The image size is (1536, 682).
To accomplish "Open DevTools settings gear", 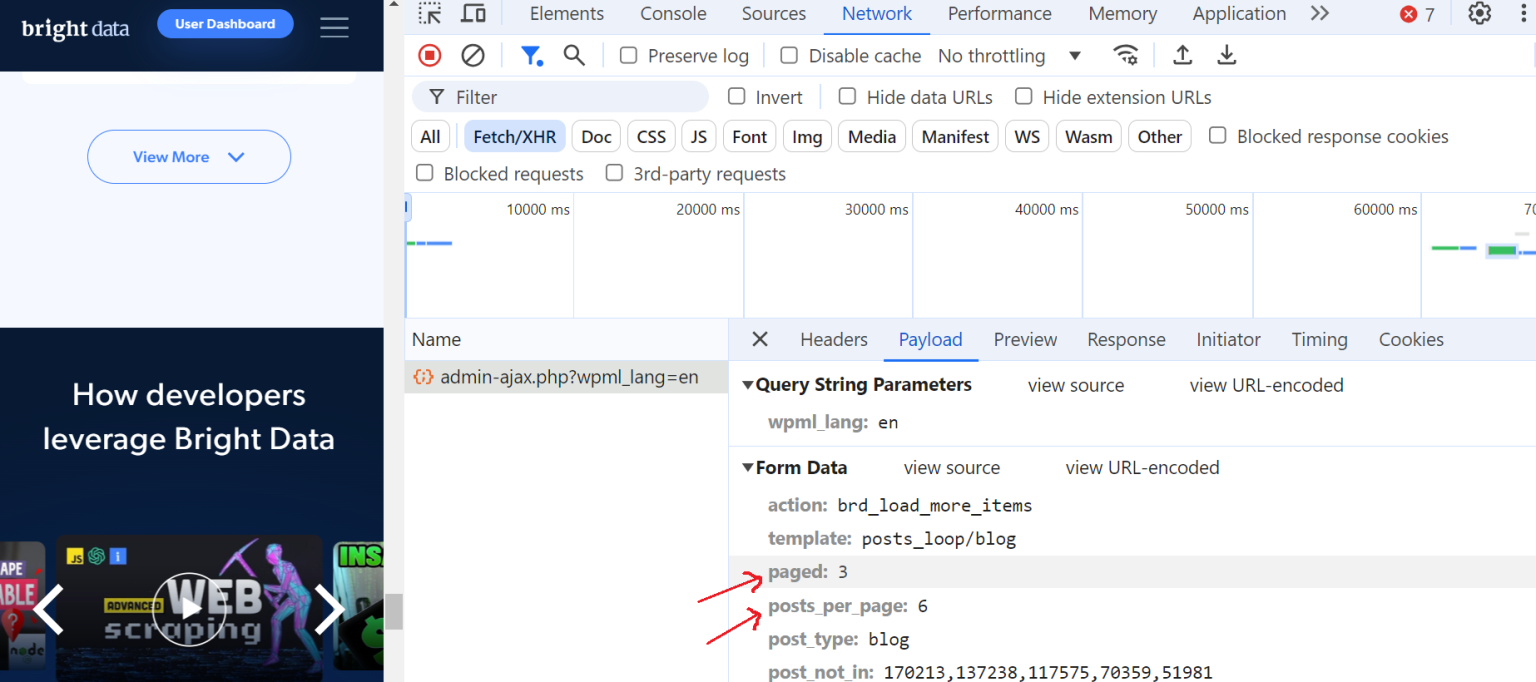I will tap(1479, 14).
